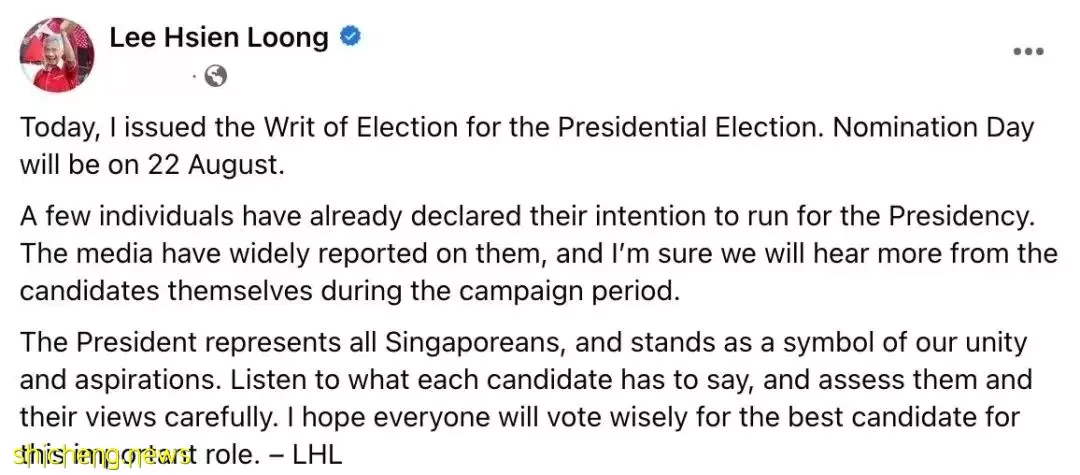Select the paragraph starting "A few individuals"
This screenshot has width=1080, height=475.
click(539, 254)
